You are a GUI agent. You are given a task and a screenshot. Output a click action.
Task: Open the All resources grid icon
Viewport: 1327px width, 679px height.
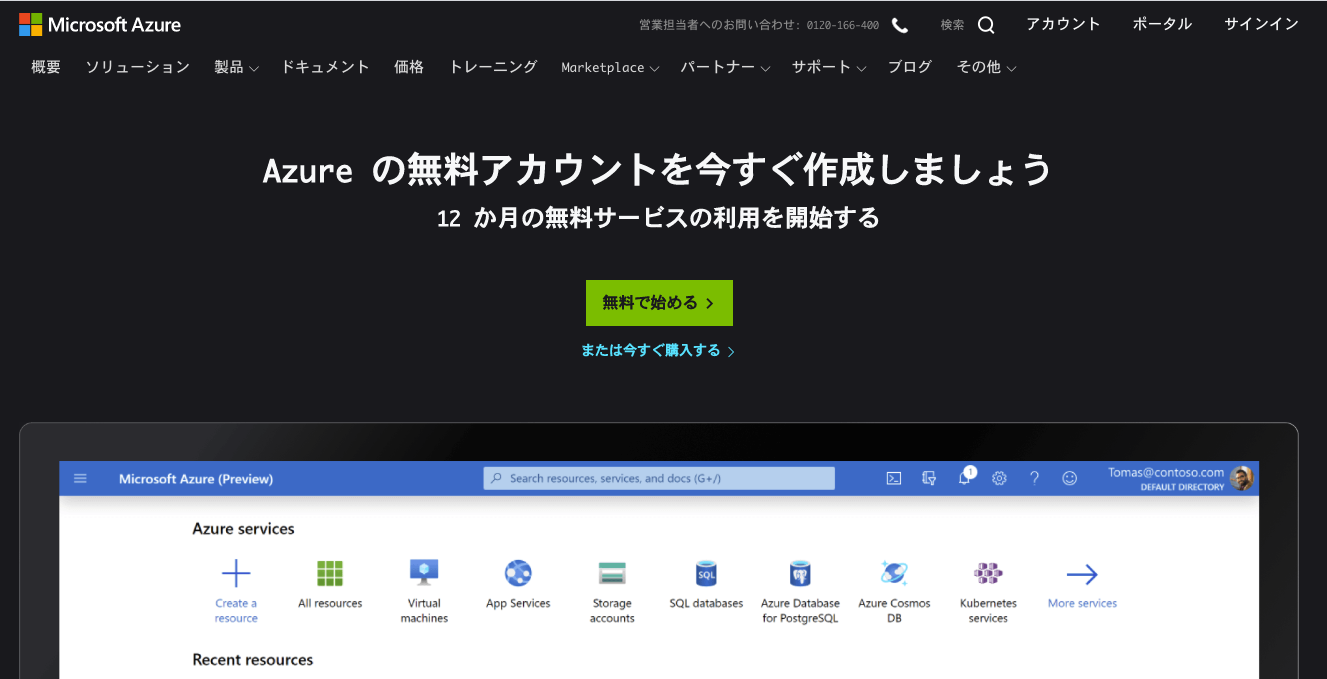pyautogui.click(x=330, y=573)
